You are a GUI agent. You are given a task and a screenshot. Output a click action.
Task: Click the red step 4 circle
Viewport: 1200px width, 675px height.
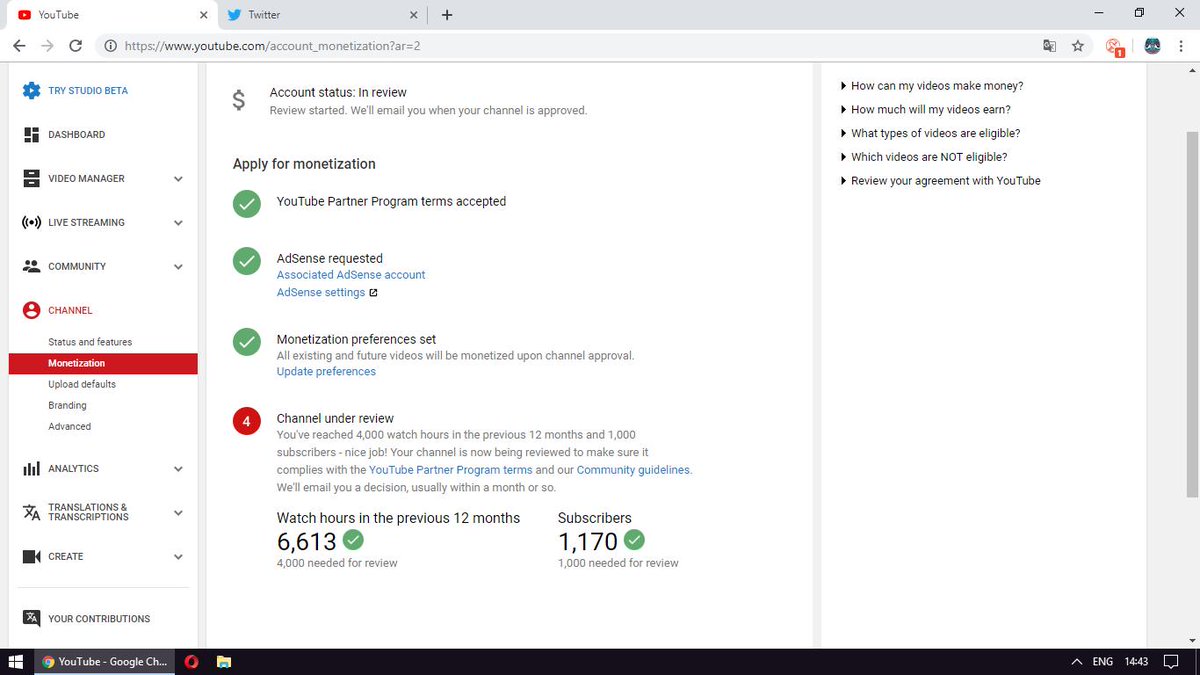click(x=247, y=421)
